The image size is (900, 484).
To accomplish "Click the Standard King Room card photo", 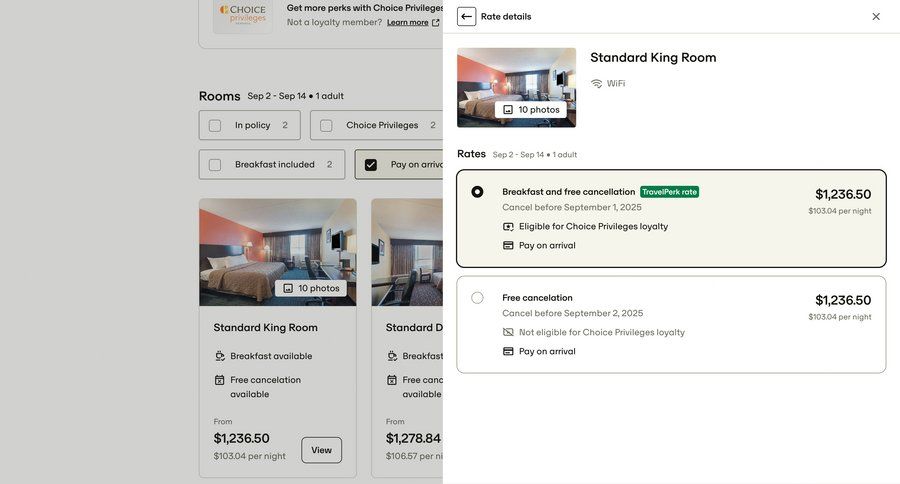I will point(277,240).
